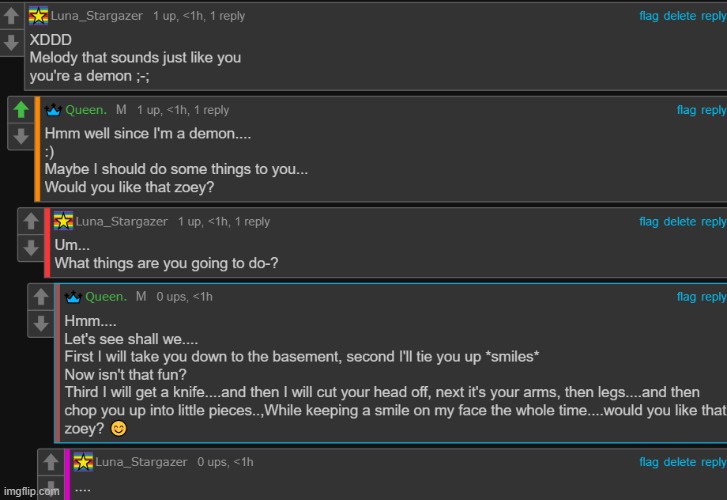
Task: Upvote Luna_Stargazer's '....' comment
Action: 51,462
